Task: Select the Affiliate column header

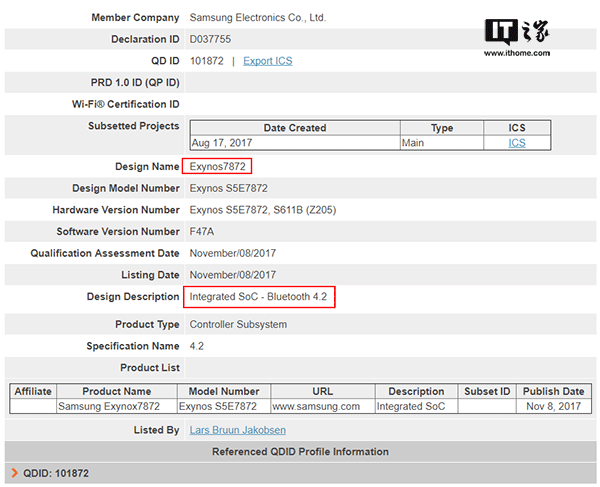Action: coord(33,391)
